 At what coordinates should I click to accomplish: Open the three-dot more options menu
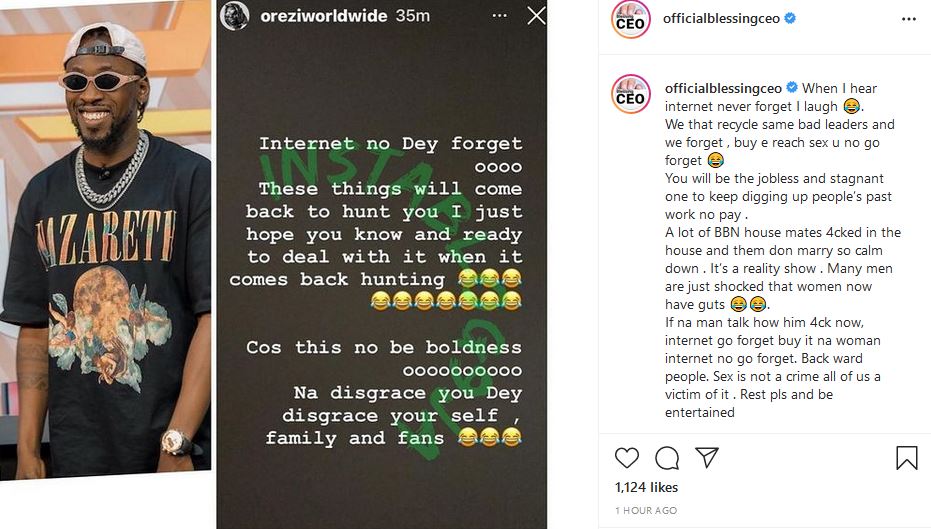pos(908,19)
